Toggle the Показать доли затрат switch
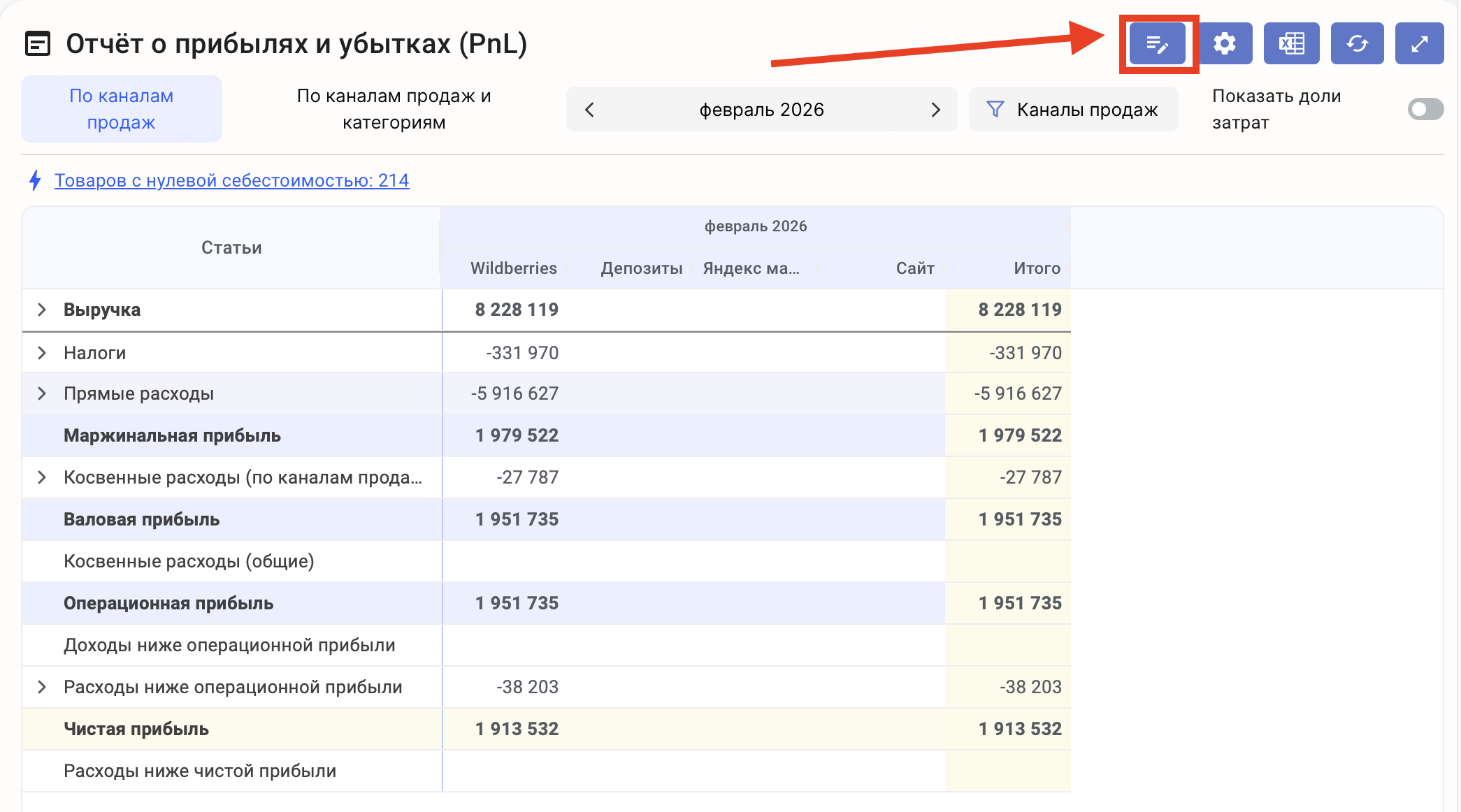Viewport: 1461px width, 812px height. (x=1425, y=109)
